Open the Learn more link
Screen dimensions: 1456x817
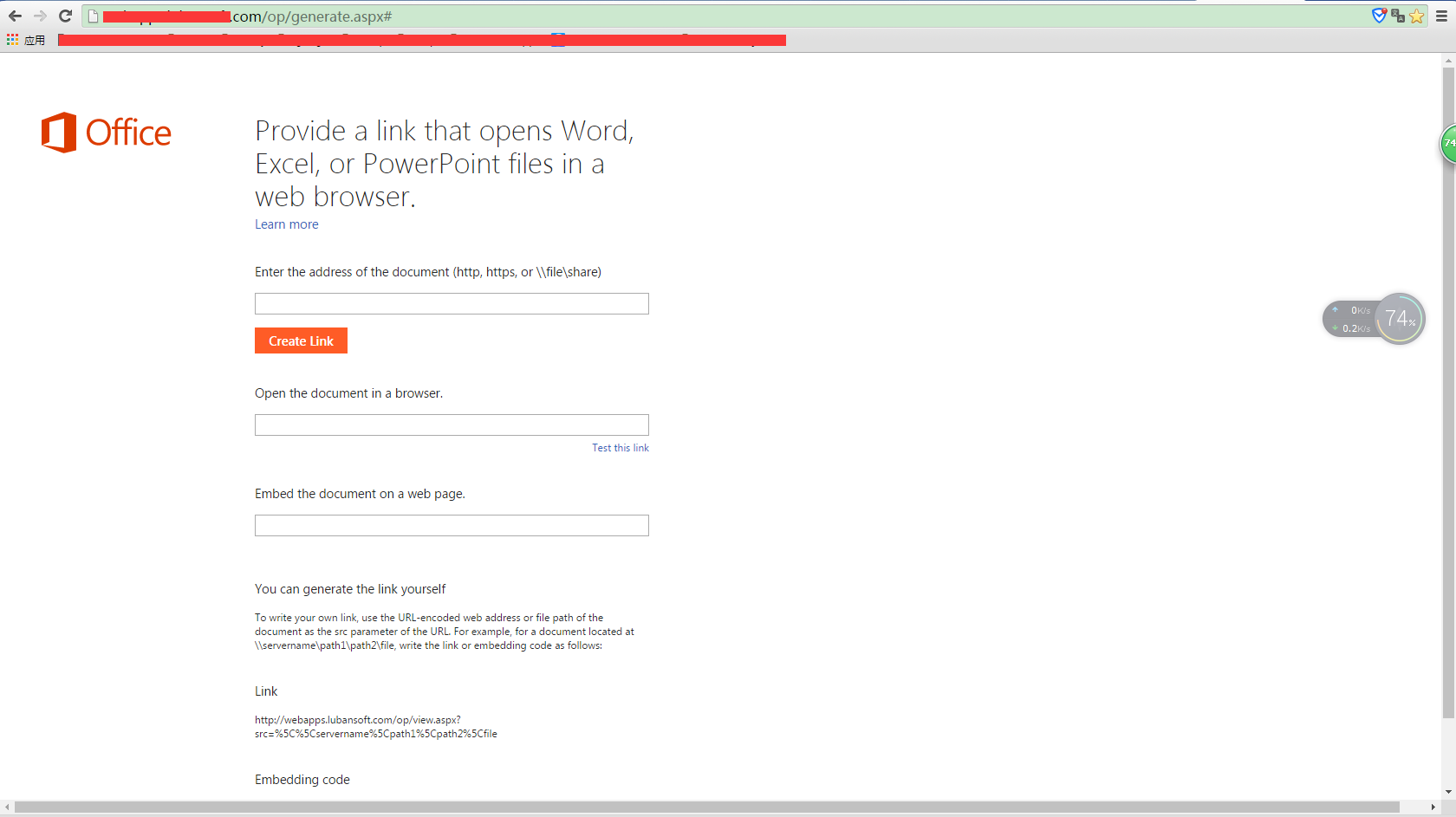point(286,224)
